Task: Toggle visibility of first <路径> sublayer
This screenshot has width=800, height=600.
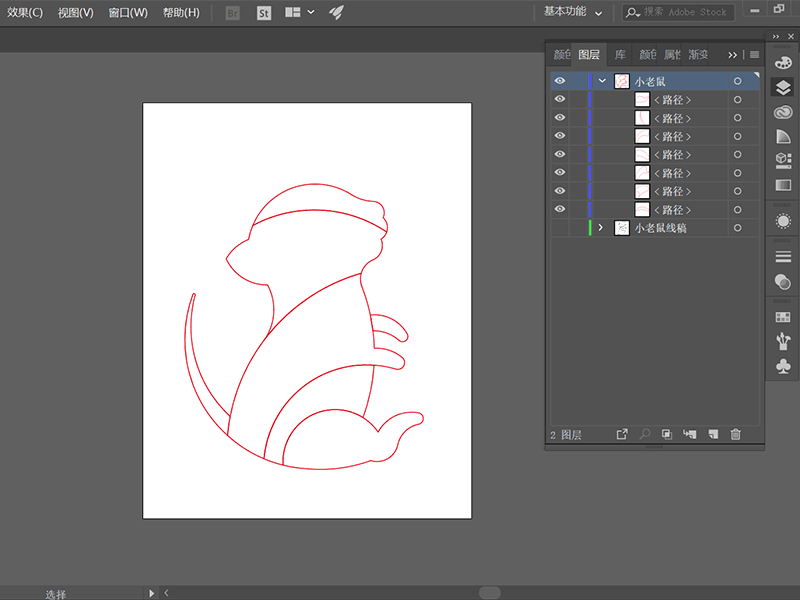Action: pyautogui.click(x=560, y=99)
